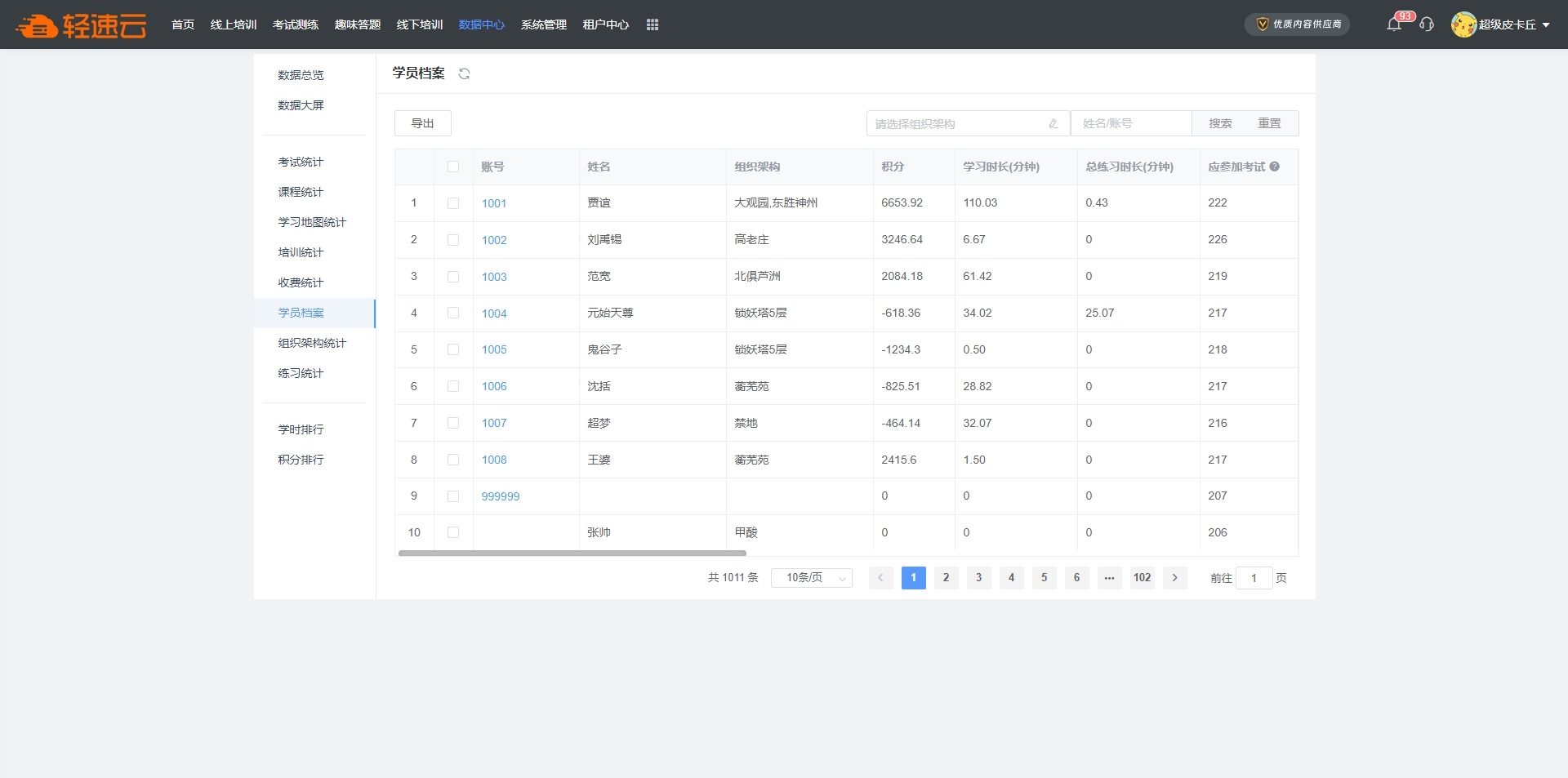Image resolution: width=1568 pixels, height=778 pixels.
Task: Switch to 系统管理 in top navigation
Action: [543, 24]
